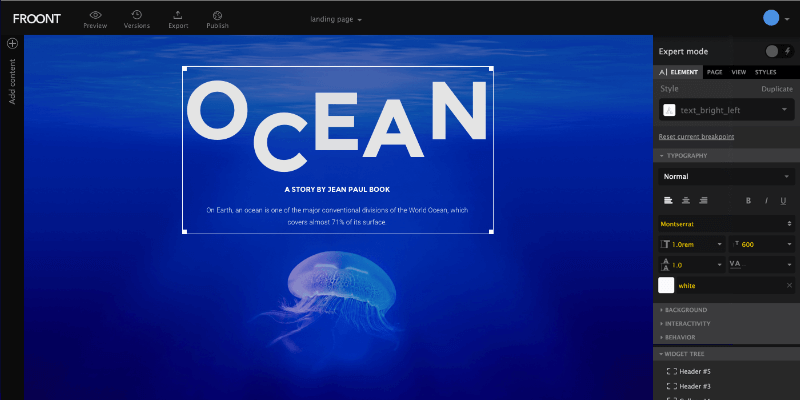Align text center
This screenshot has height=400, width=800.
pos(686,201)
